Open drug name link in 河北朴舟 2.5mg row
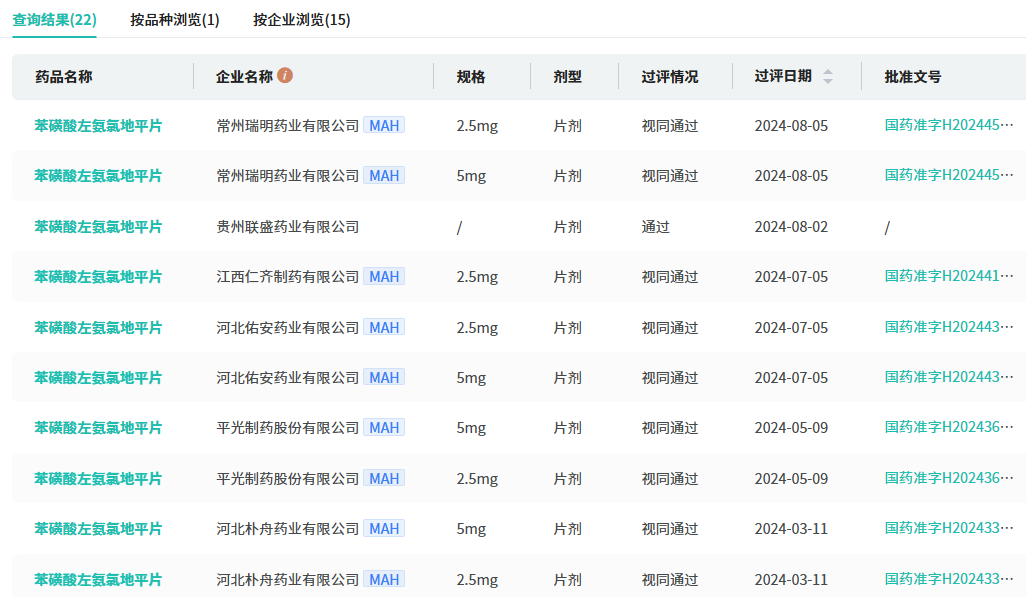This screenshot has width=1026, height=597. (x=98, y=580)
